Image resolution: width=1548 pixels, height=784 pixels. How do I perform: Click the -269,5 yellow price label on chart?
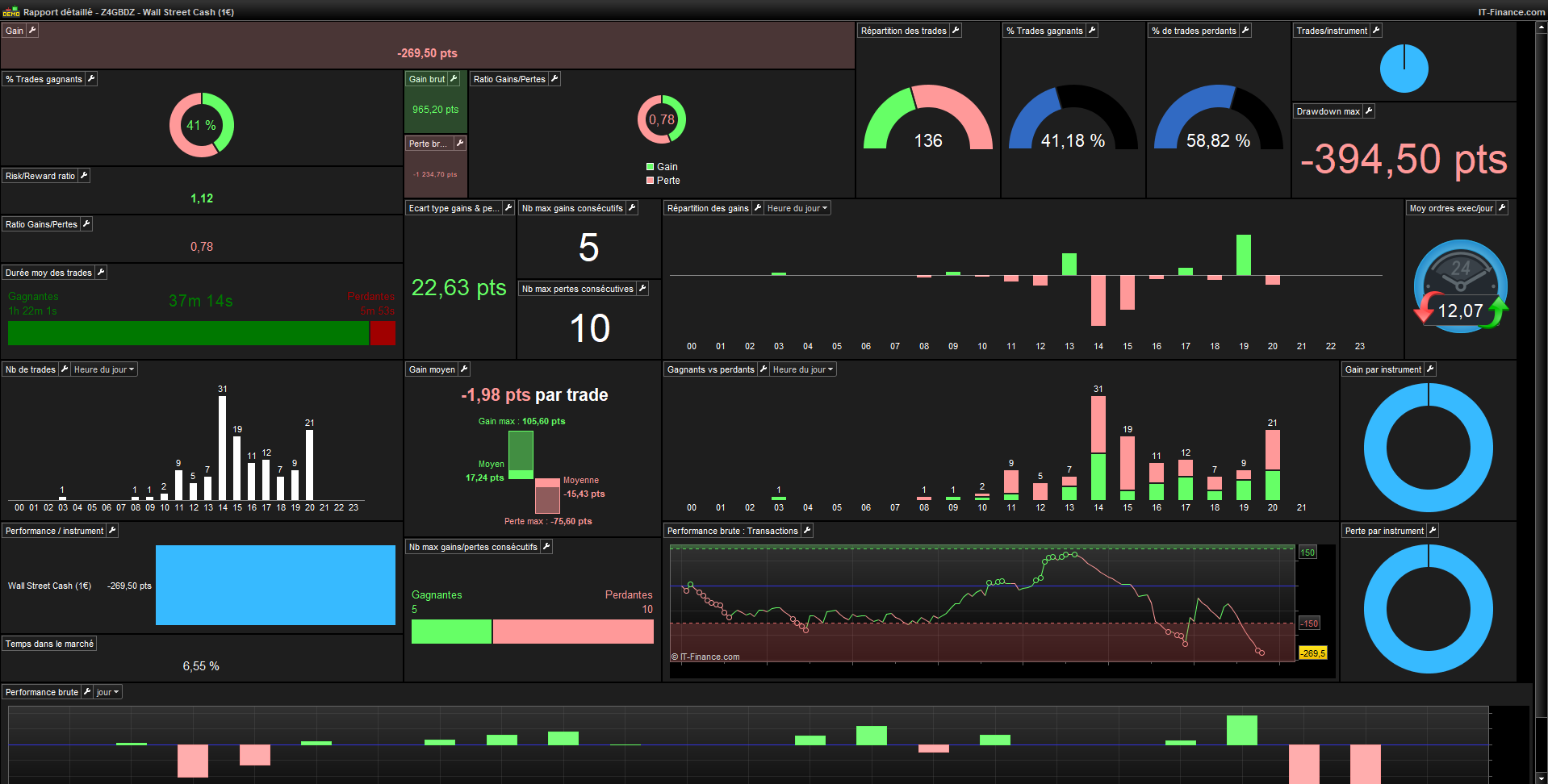click(1312, 653)
